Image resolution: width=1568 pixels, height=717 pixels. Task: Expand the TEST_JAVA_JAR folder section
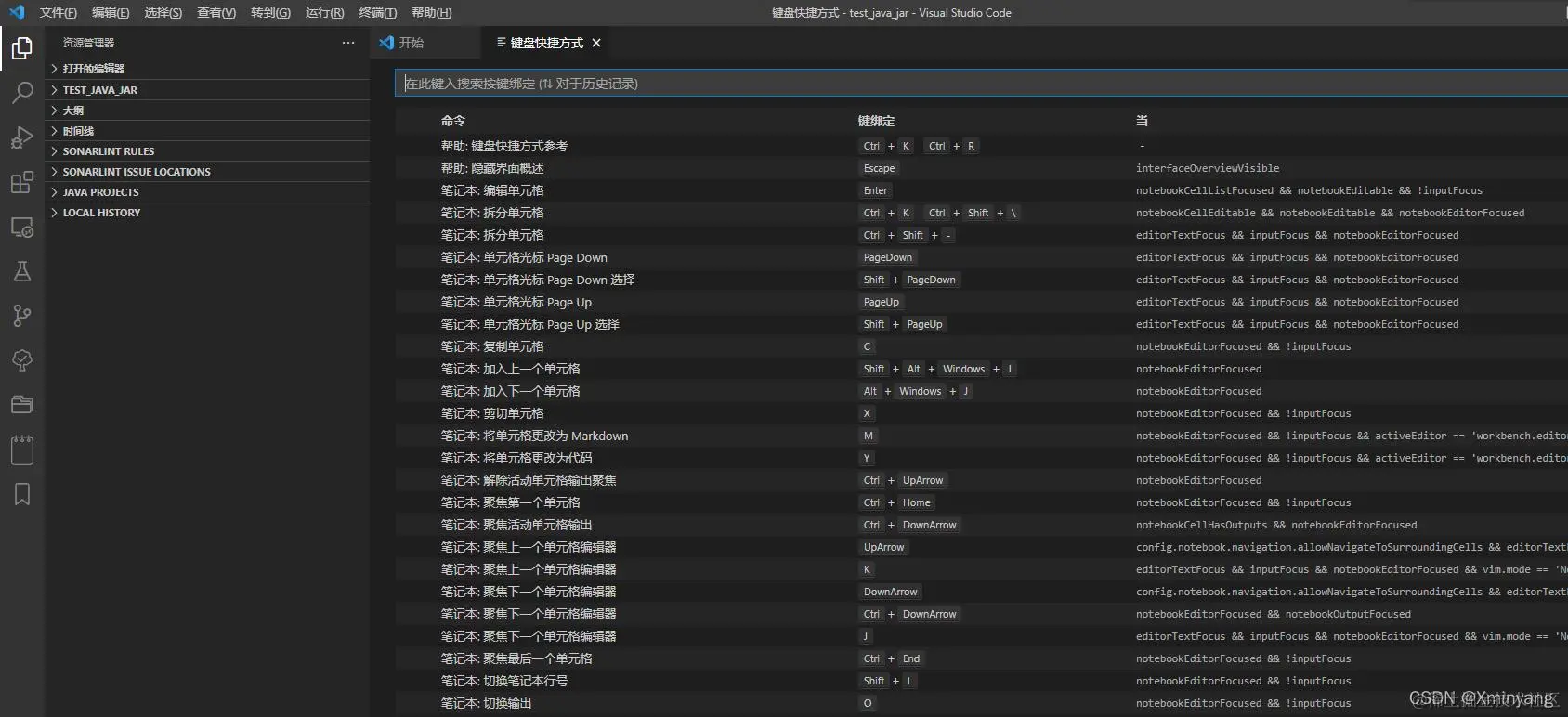tap(208, 90)
